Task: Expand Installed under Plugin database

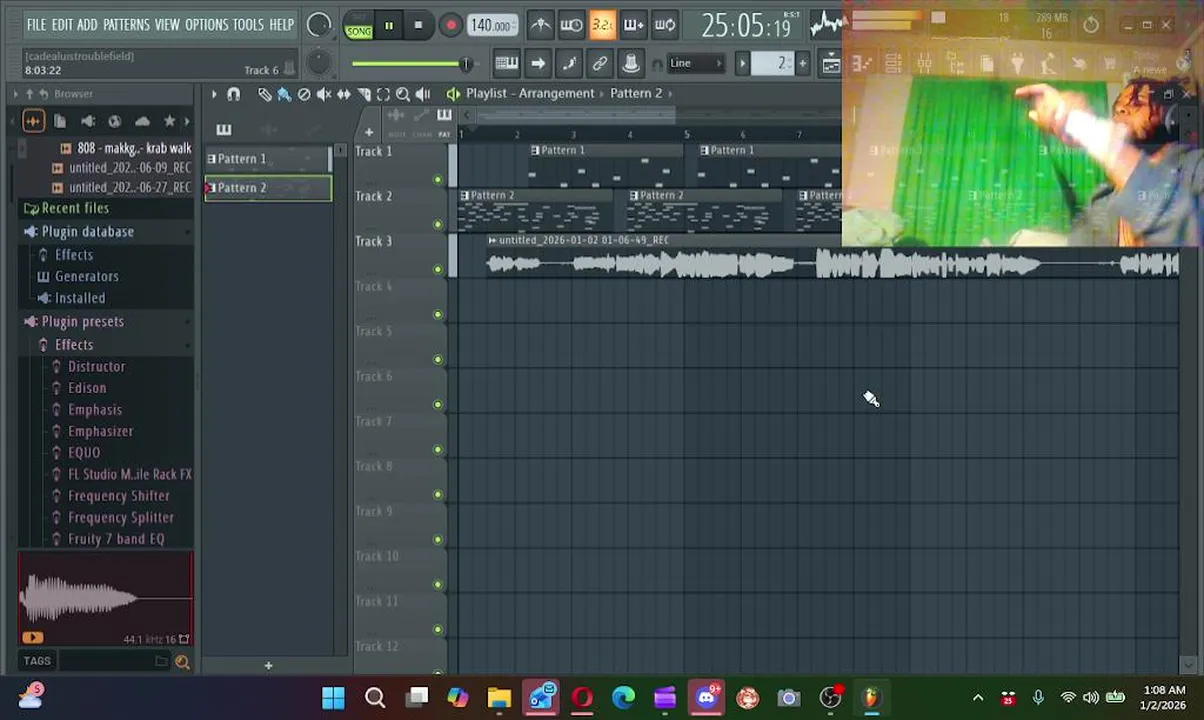Action: click(71, 298)
